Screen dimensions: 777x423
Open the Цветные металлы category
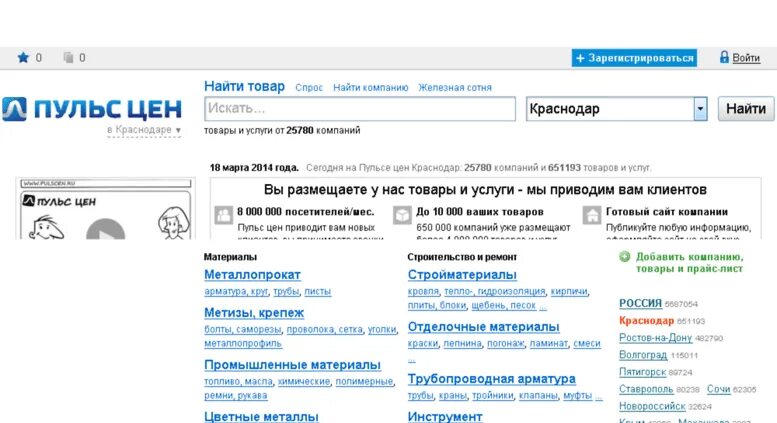[x=261, y=417]
